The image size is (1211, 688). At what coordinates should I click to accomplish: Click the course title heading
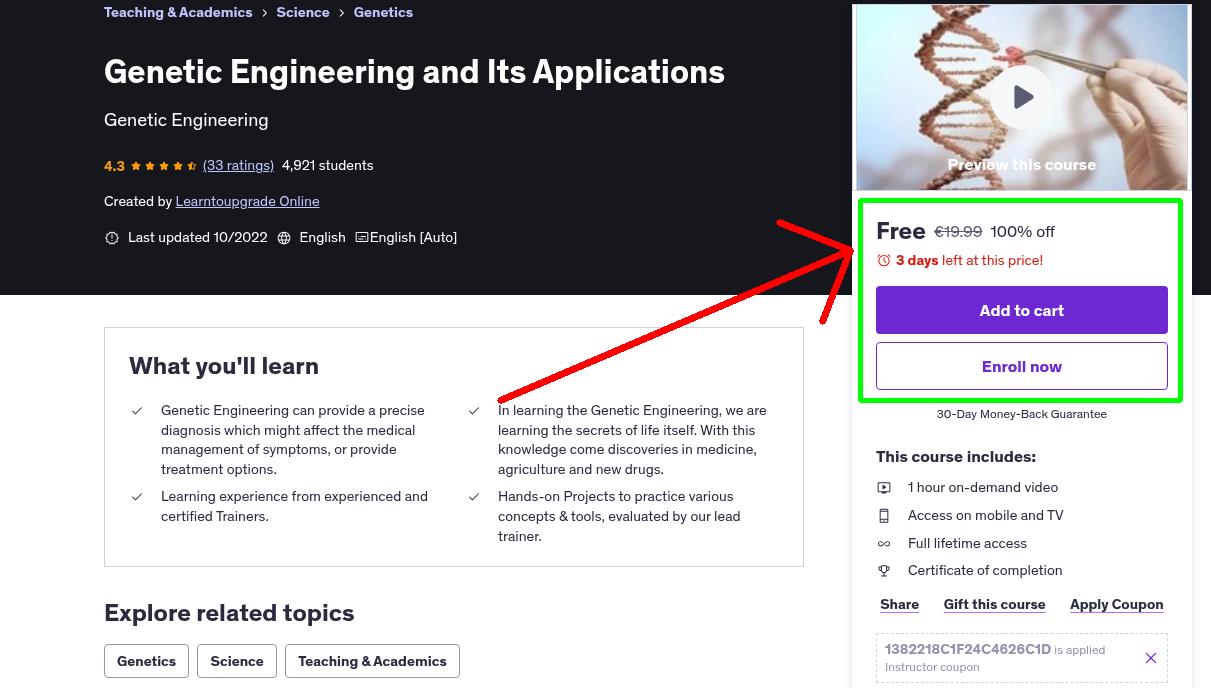coord(414,72)
